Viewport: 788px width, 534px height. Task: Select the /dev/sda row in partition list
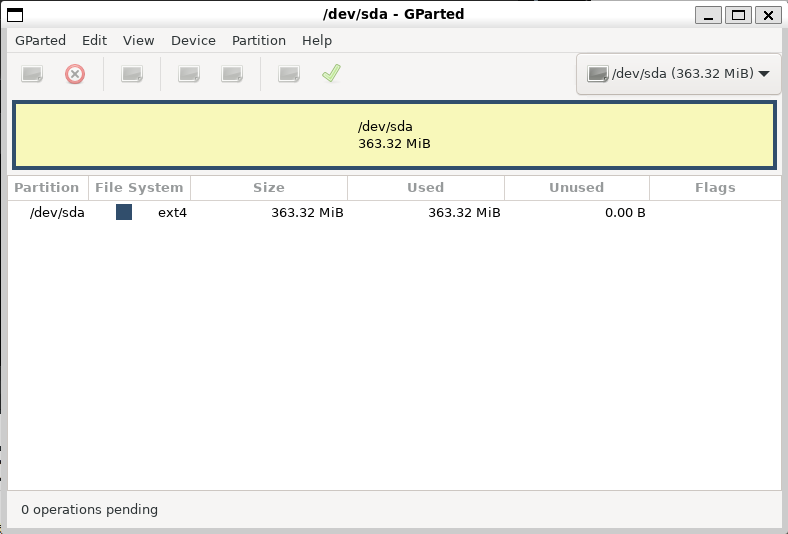[x=395, y=212]
